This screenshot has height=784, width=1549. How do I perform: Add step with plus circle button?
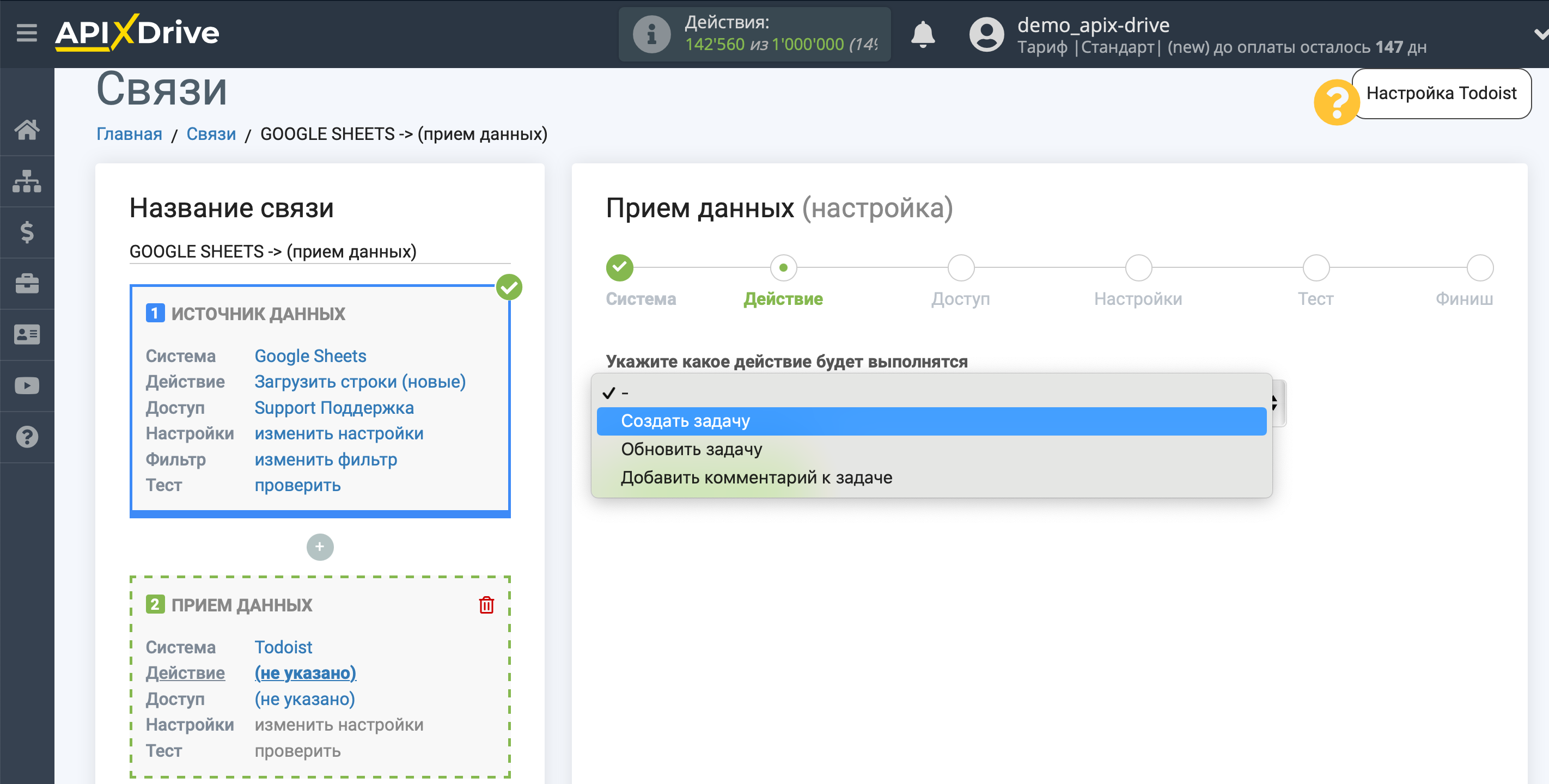(320, 547)
